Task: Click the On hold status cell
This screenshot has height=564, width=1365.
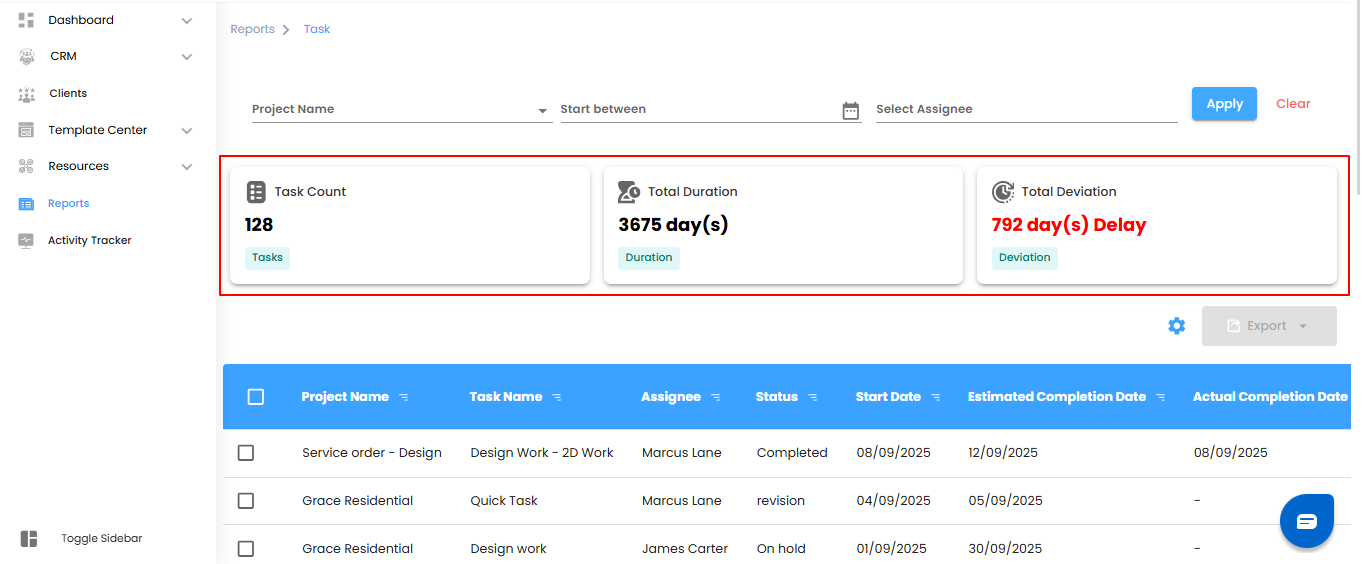Action: tap(781, 549)
